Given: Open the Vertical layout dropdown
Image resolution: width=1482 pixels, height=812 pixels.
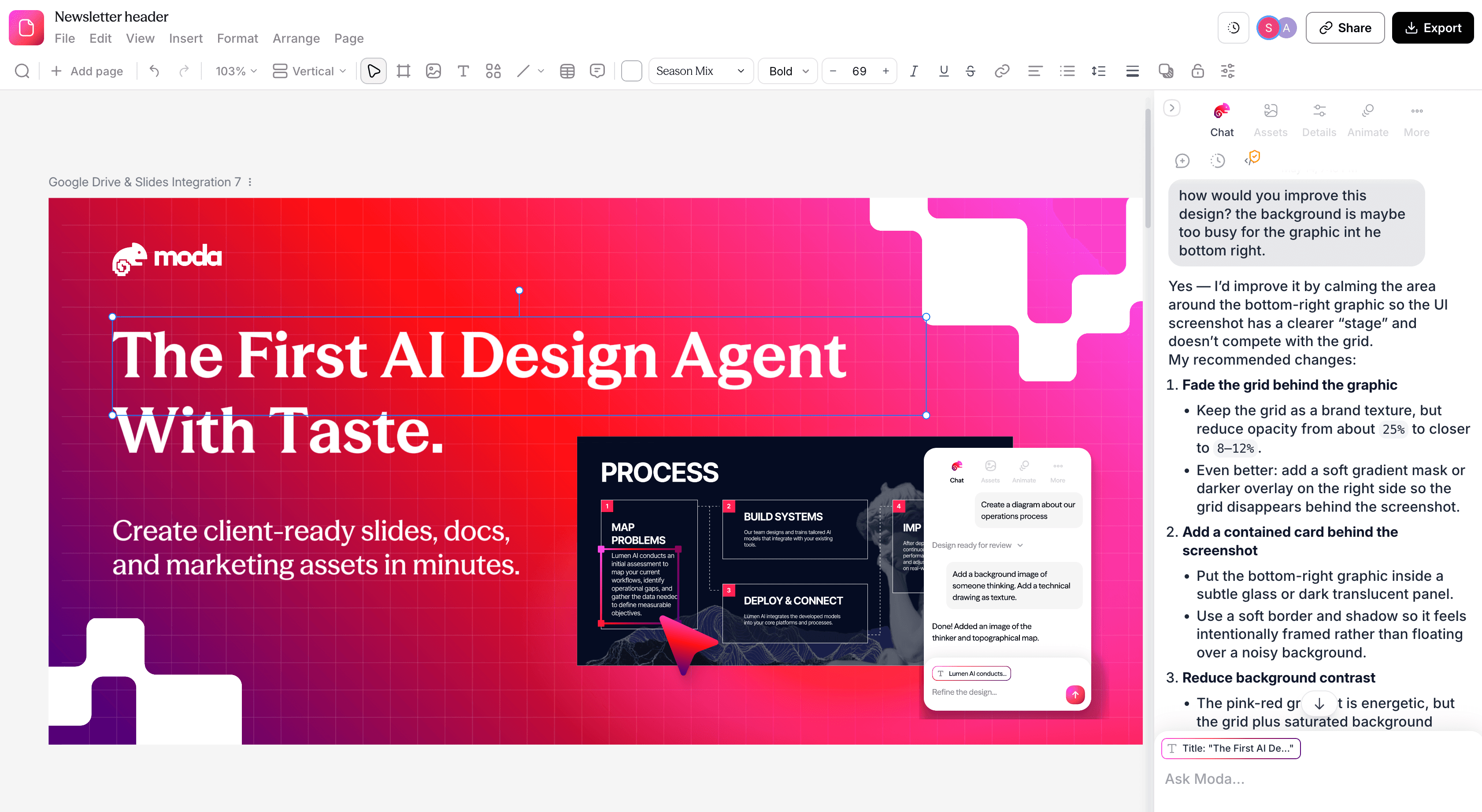Looking at the screenshot, I should pos(310,71).
